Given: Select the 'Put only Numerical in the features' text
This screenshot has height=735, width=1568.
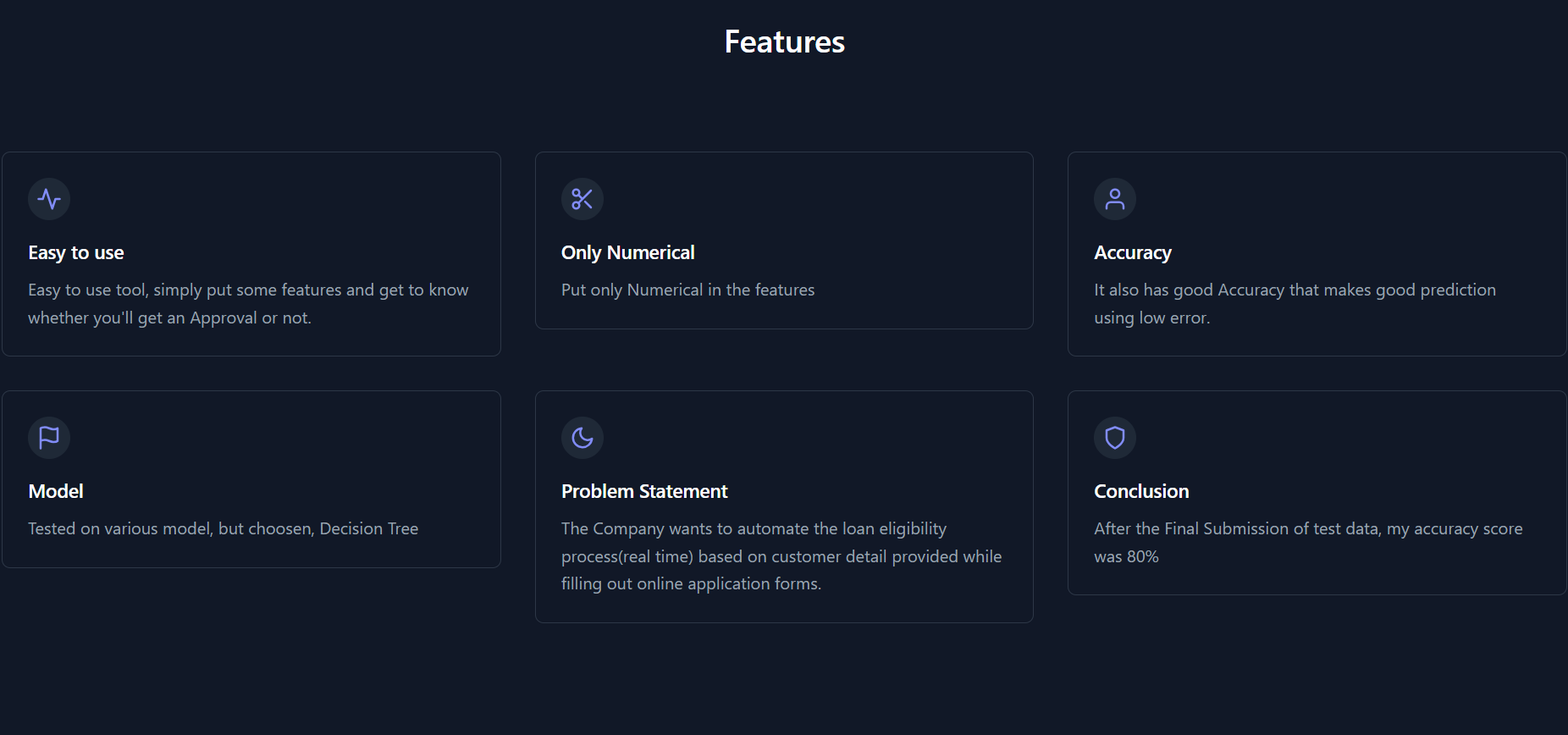Looking at the screenshot, I should [x=687, y=290].
